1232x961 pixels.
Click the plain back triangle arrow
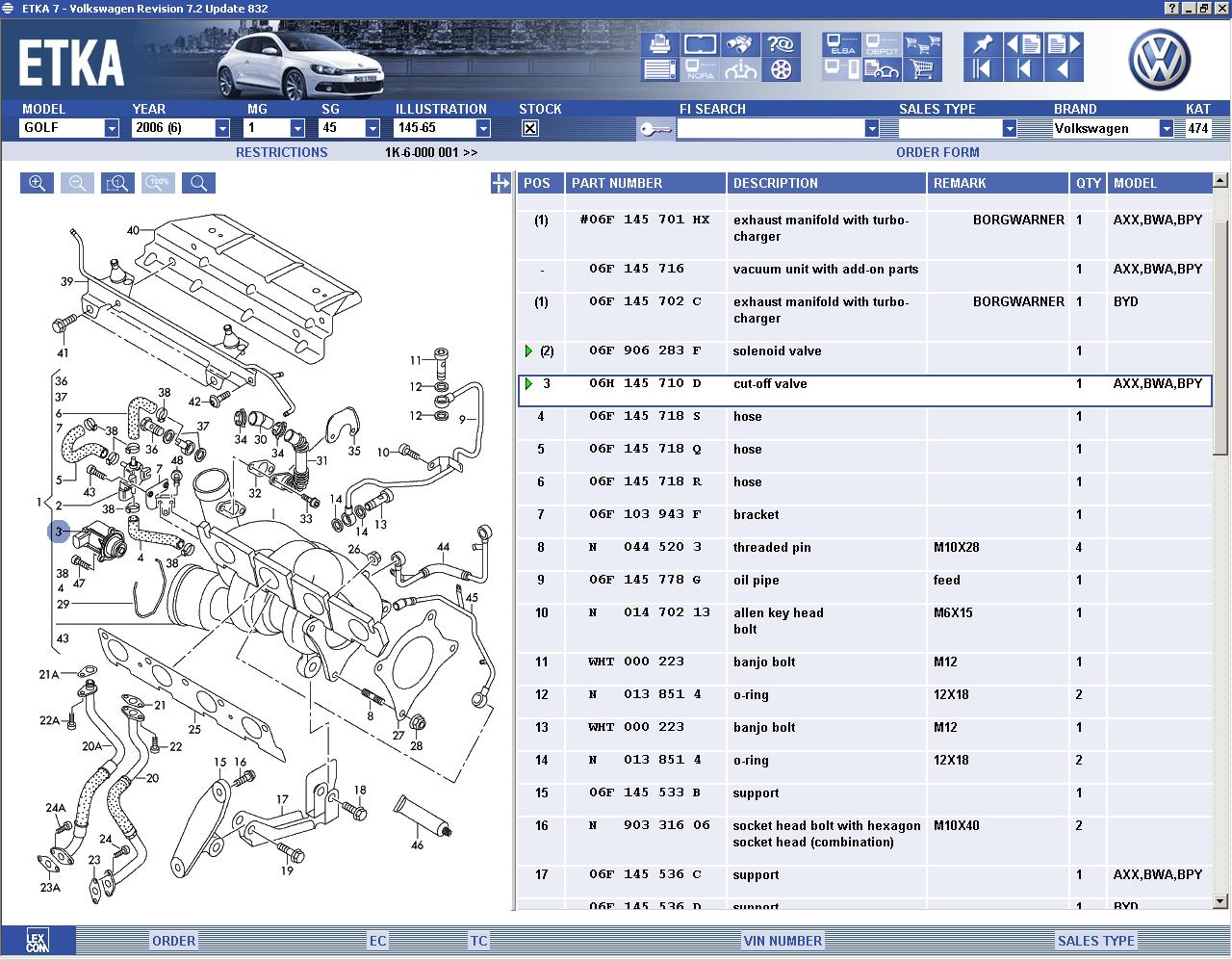[x=1064, y=69]
